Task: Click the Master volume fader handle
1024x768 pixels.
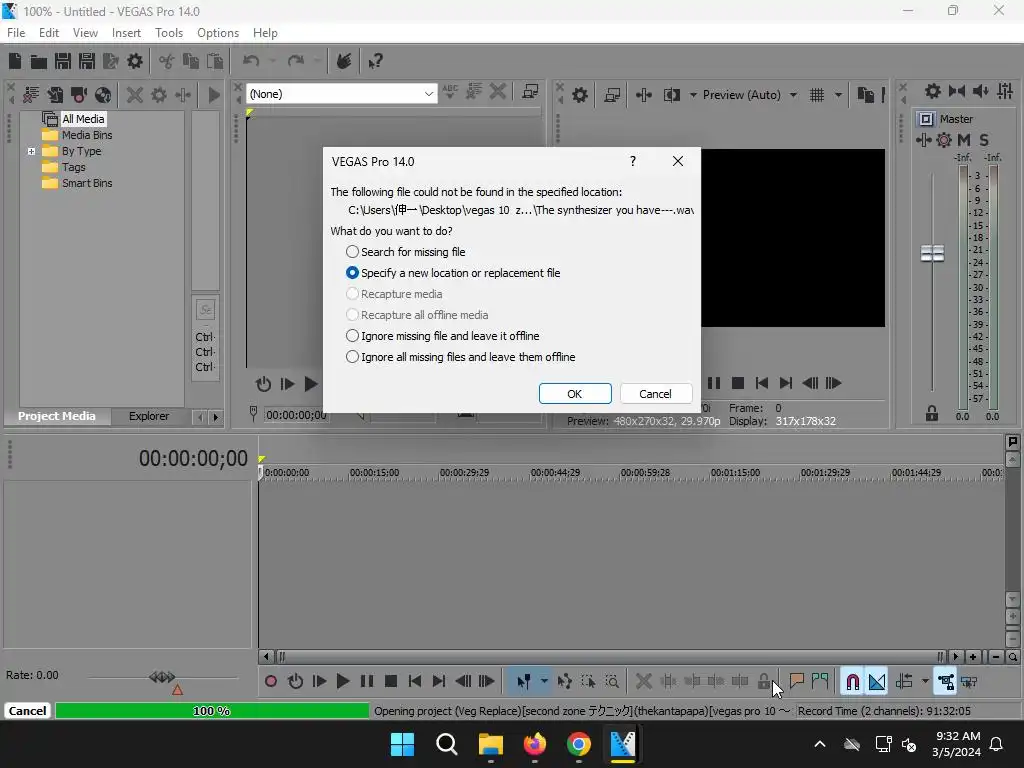Action: point(932,253)
